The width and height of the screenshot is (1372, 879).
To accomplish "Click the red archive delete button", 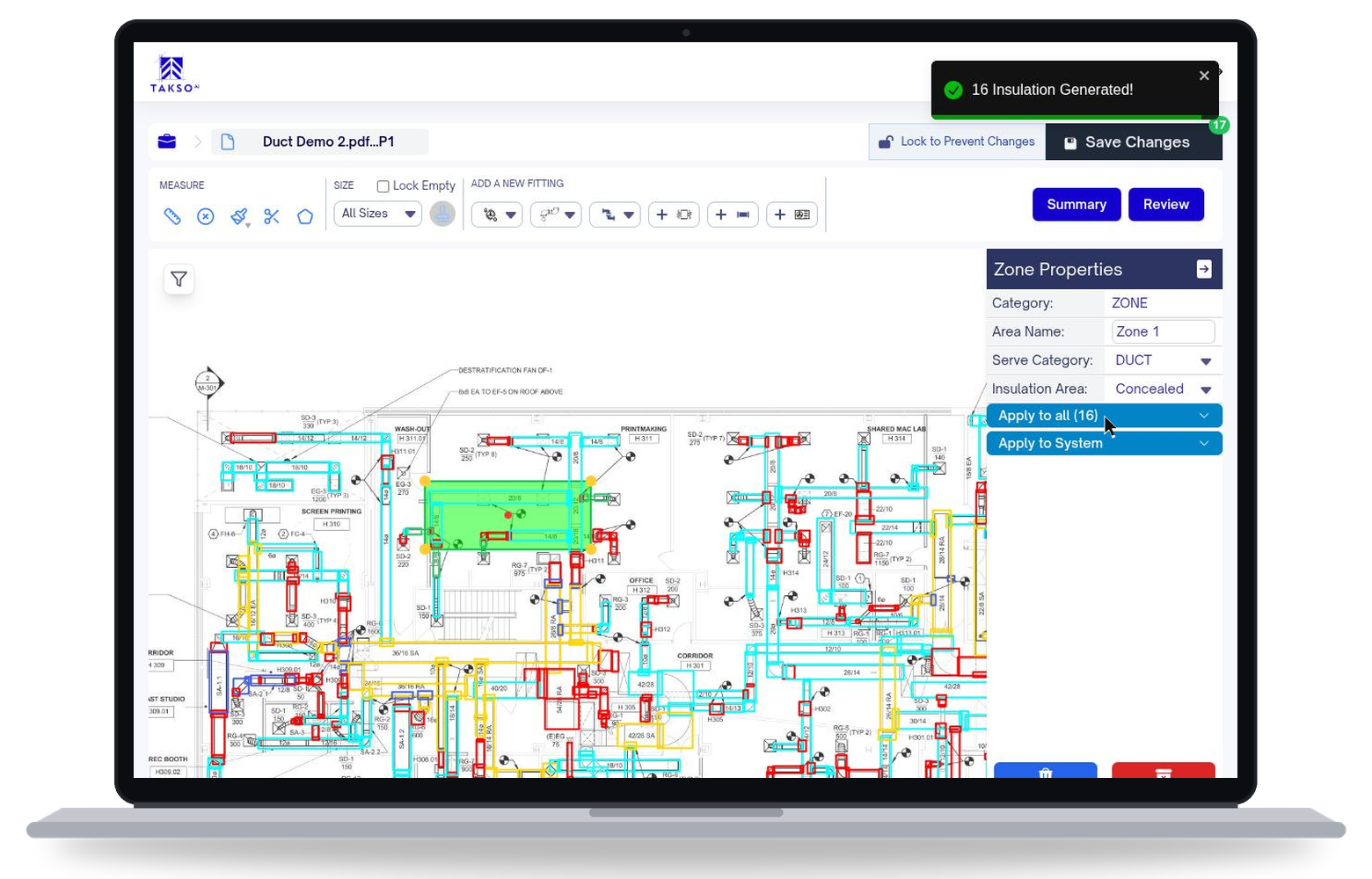I will 1164,771.
